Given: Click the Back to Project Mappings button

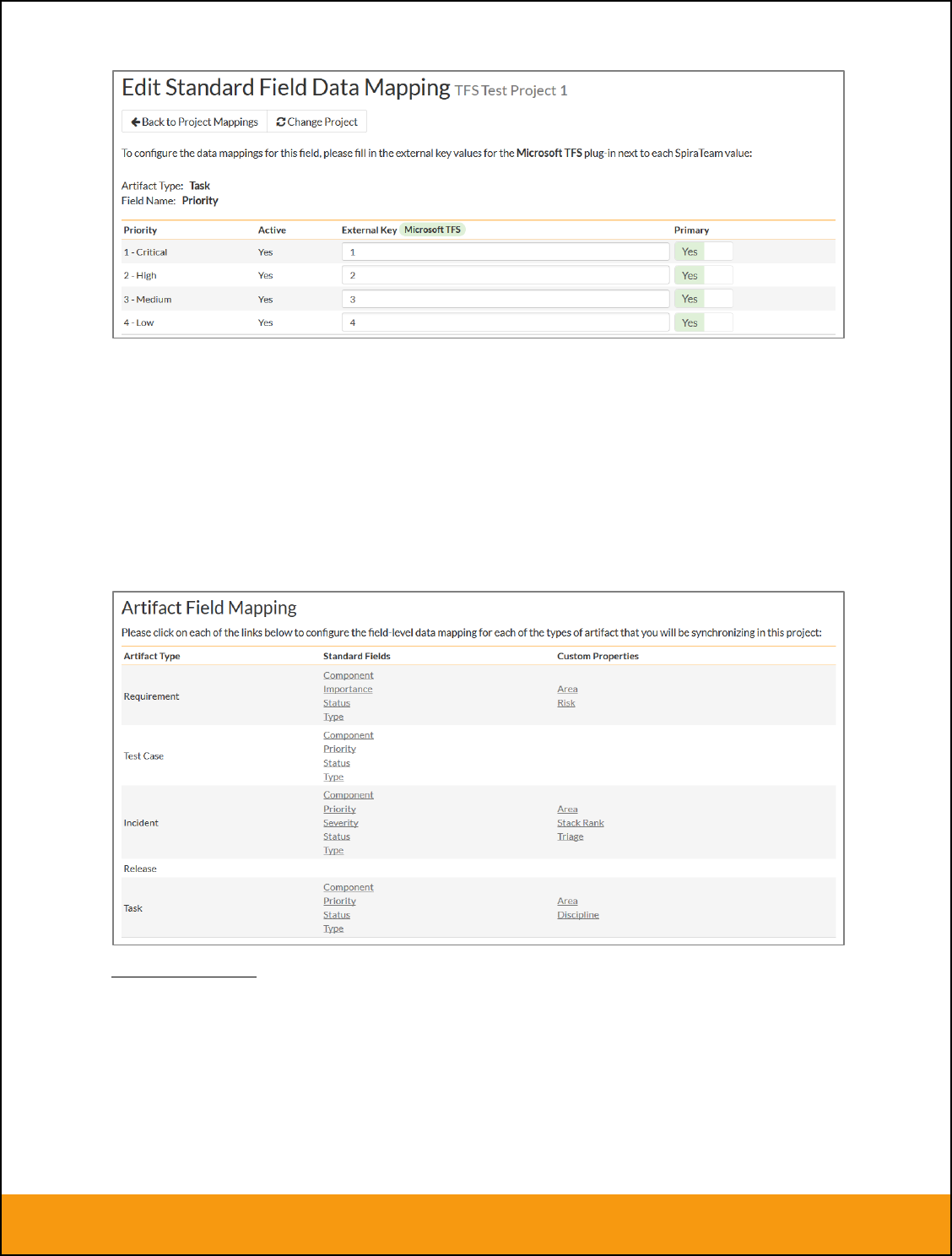Looking at the screenshot, I should 194,122.
